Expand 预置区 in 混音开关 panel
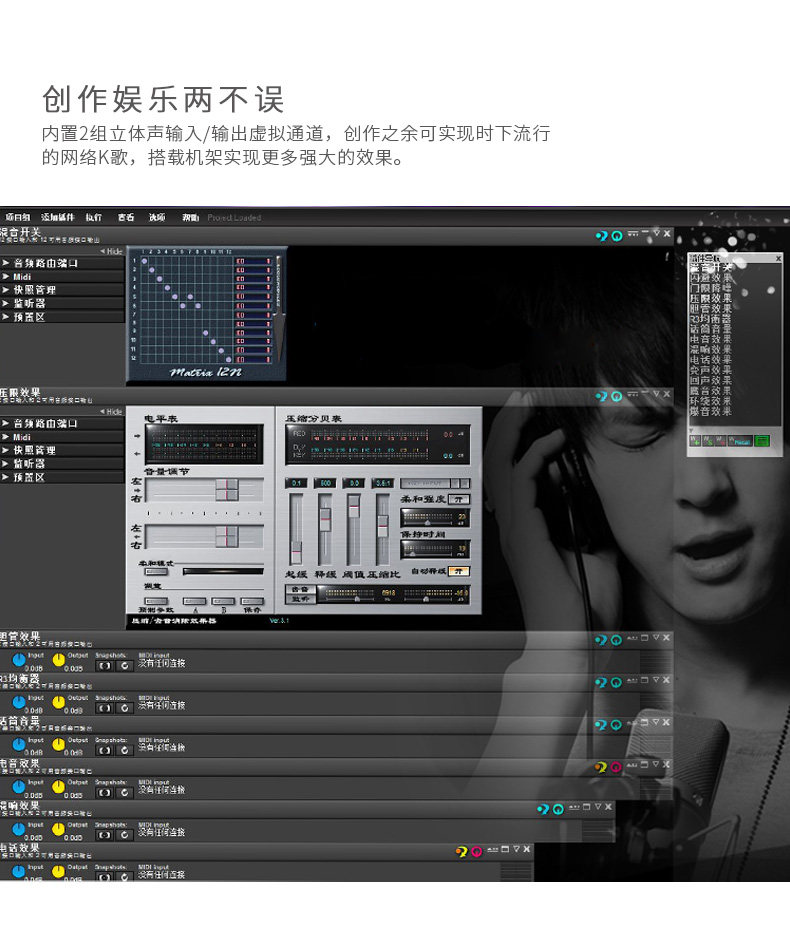The width and height of the screenshot is (790, 928). 62,317
